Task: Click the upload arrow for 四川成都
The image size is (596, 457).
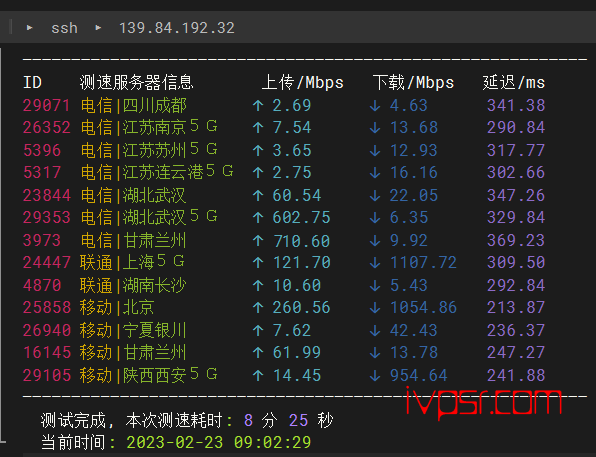Action: tap(258, 105)
